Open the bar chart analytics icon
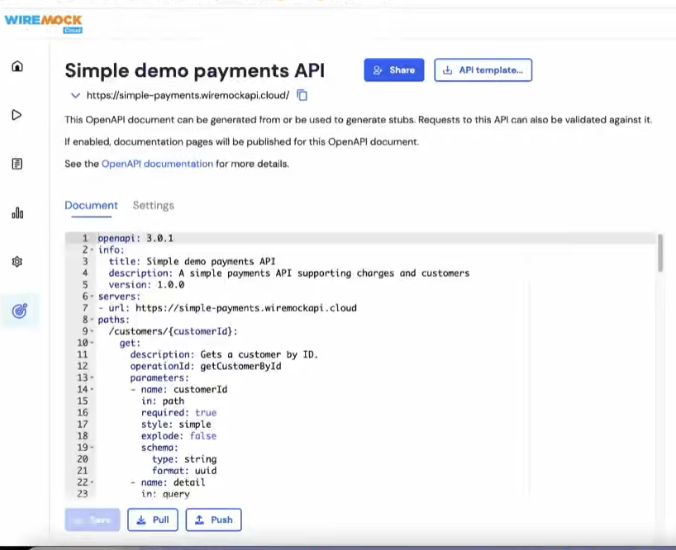676x550 pixels. (x=17, y=212)
